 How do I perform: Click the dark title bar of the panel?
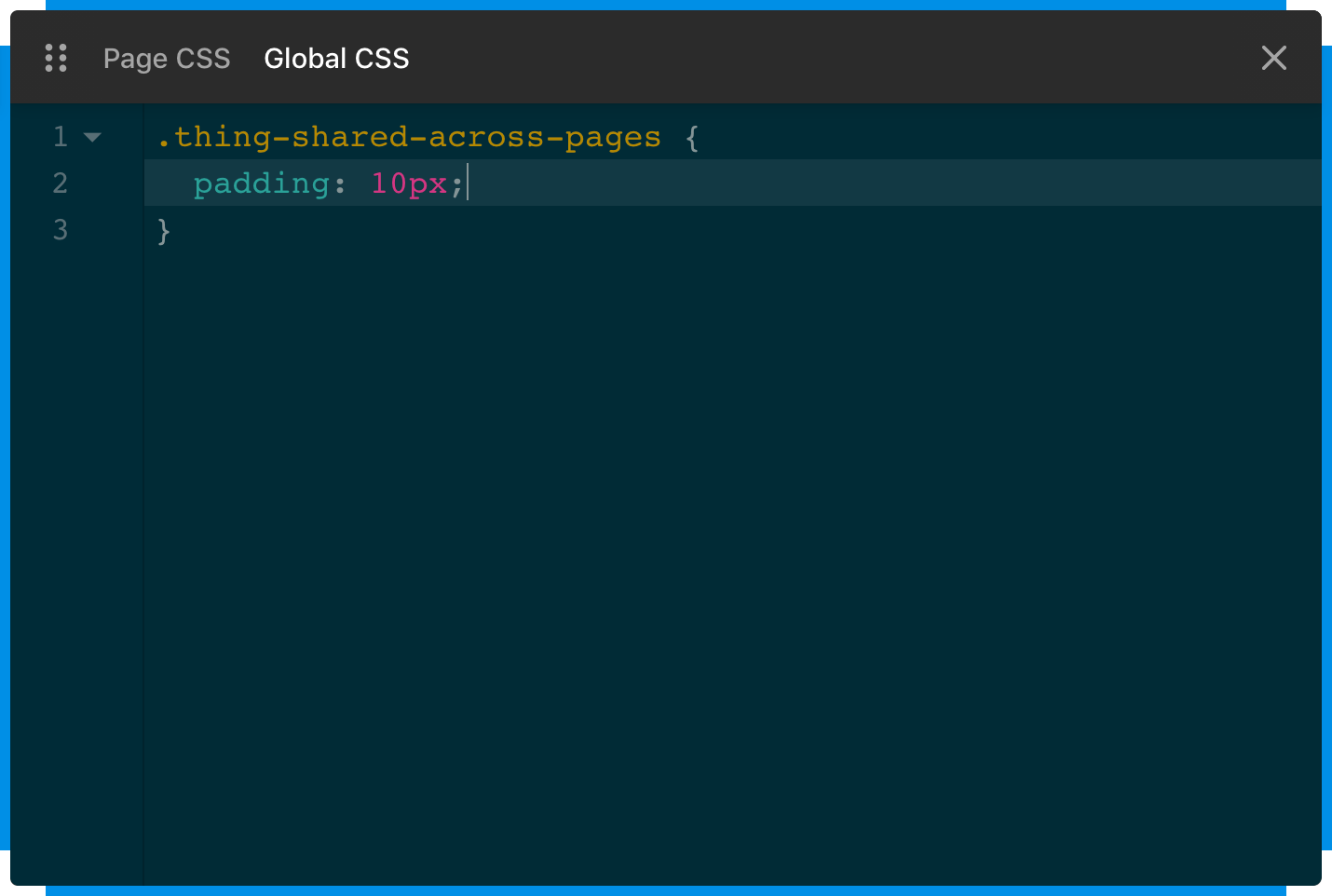pos(745,58)
